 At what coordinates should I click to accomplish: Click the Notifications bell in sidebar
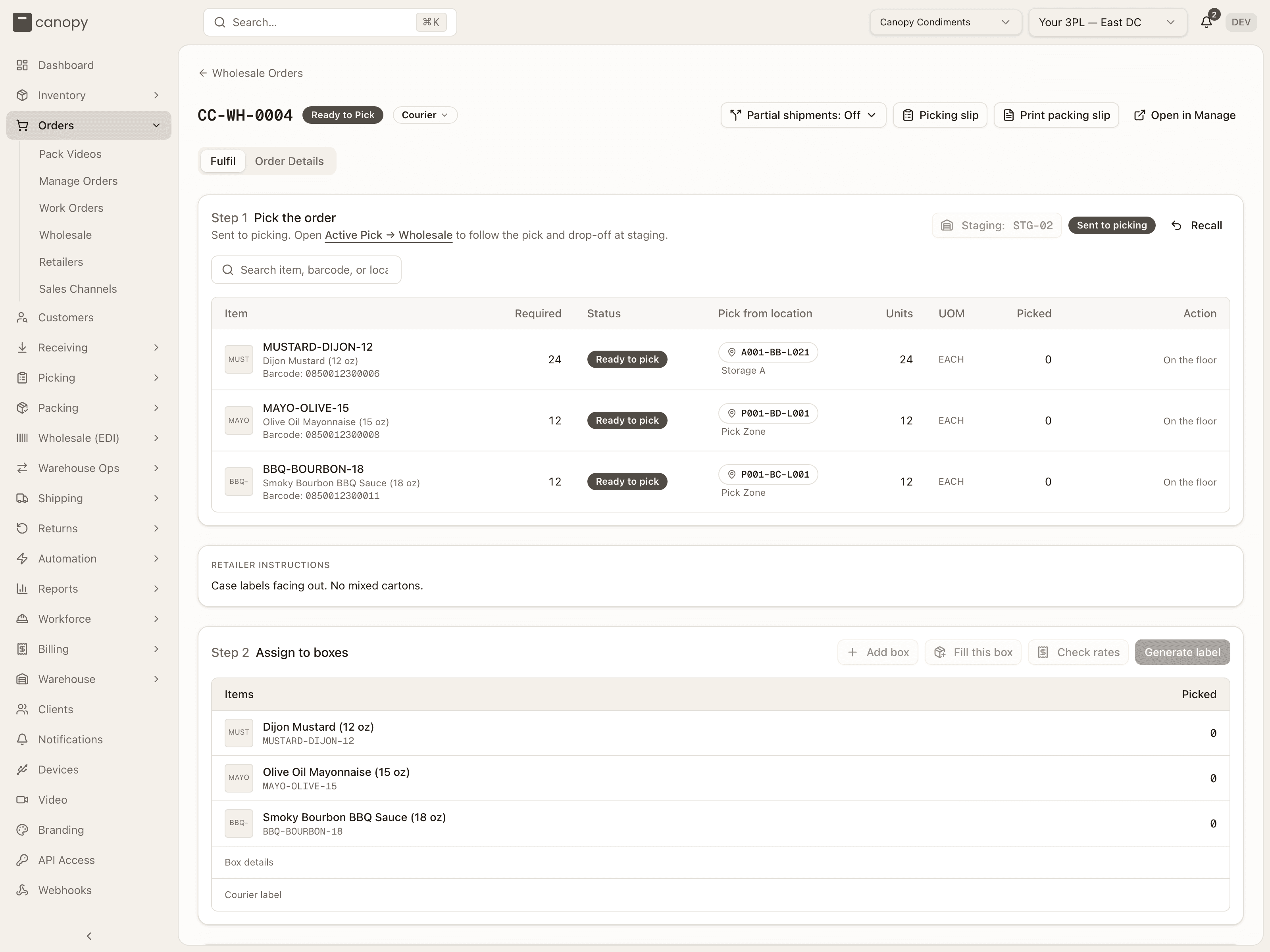(x=22, y=739)
